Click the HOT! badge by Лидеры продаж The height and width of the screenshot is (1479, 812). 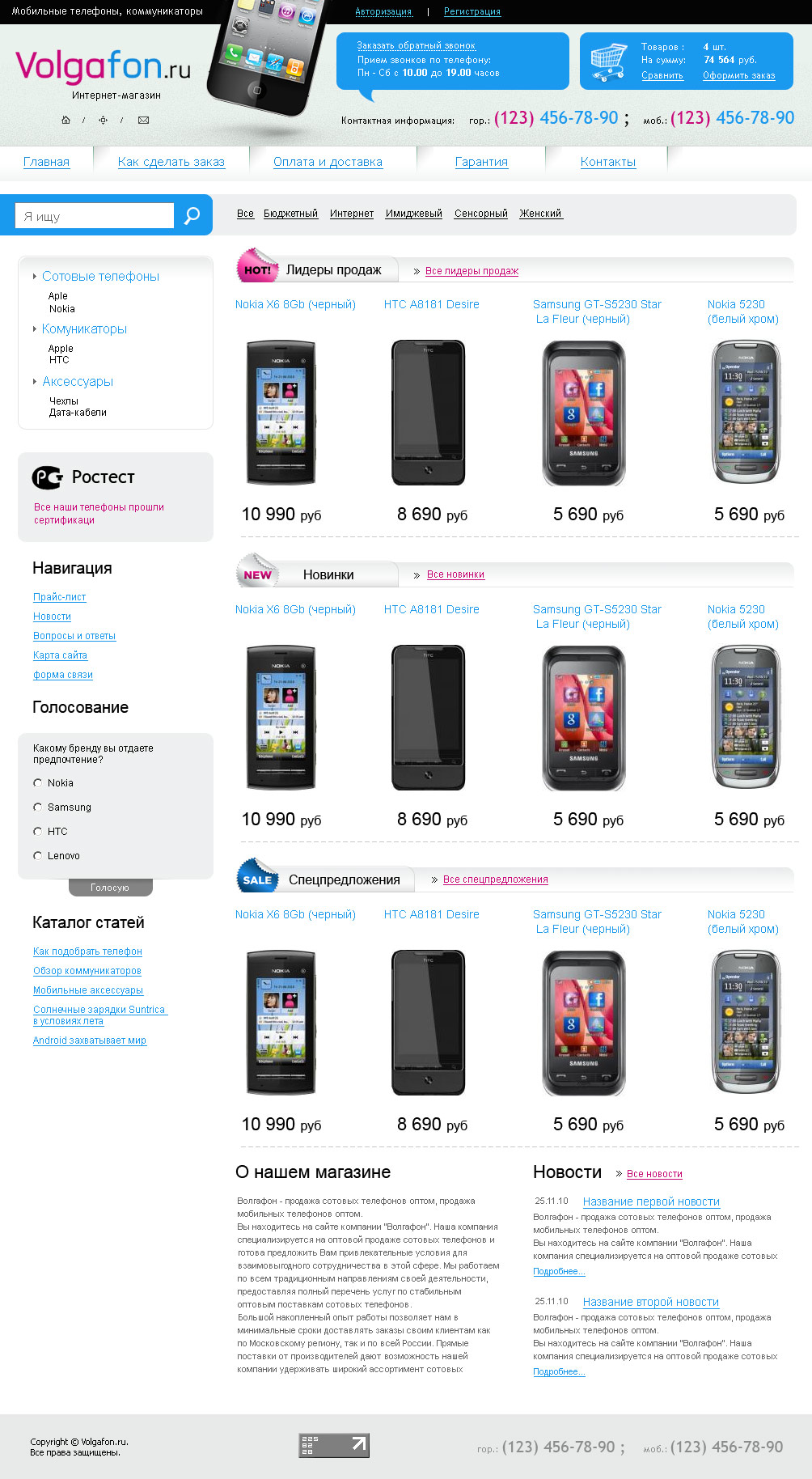pyautogui.click(x=257, y=266)
